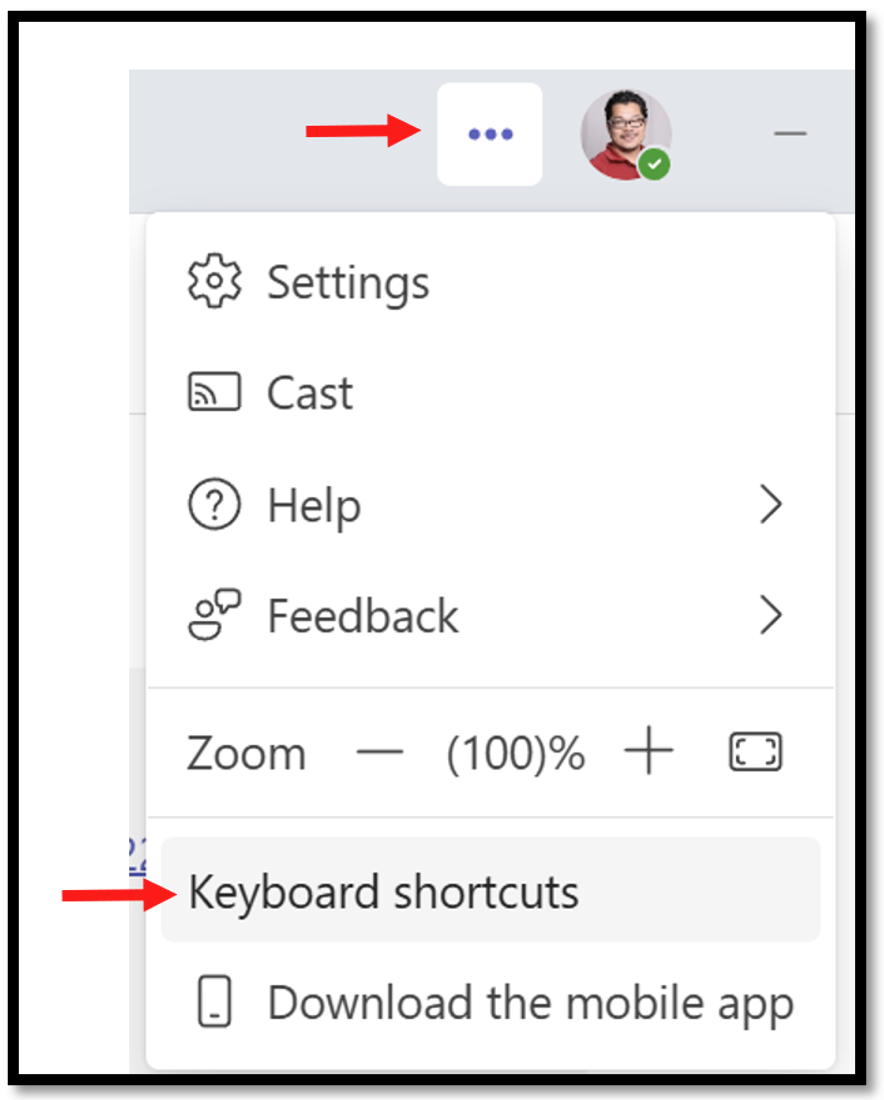Screen dimensions: 884x1100
Task: Expand the Feedback submenu arrow
Action: click(771, 615)
